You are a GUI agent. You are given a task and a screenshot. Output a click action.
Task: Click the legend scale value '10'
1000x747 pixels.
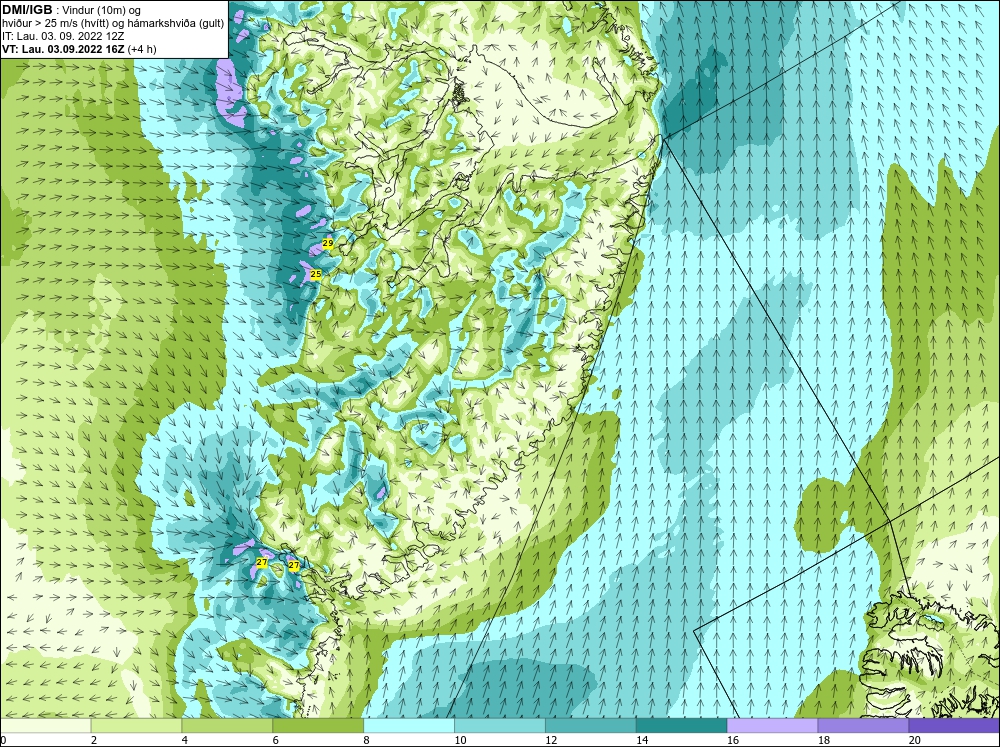click(460, 740)
